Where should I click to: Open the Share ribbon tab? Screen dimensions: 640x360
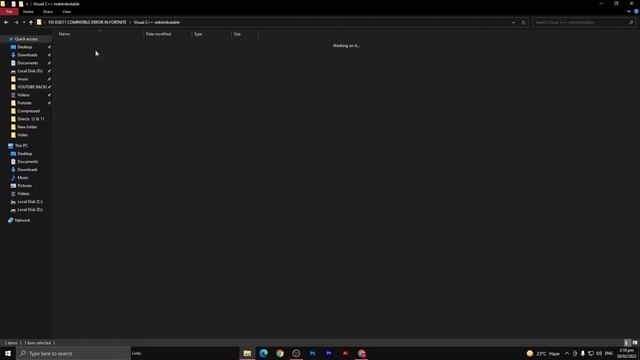(48, 12)
